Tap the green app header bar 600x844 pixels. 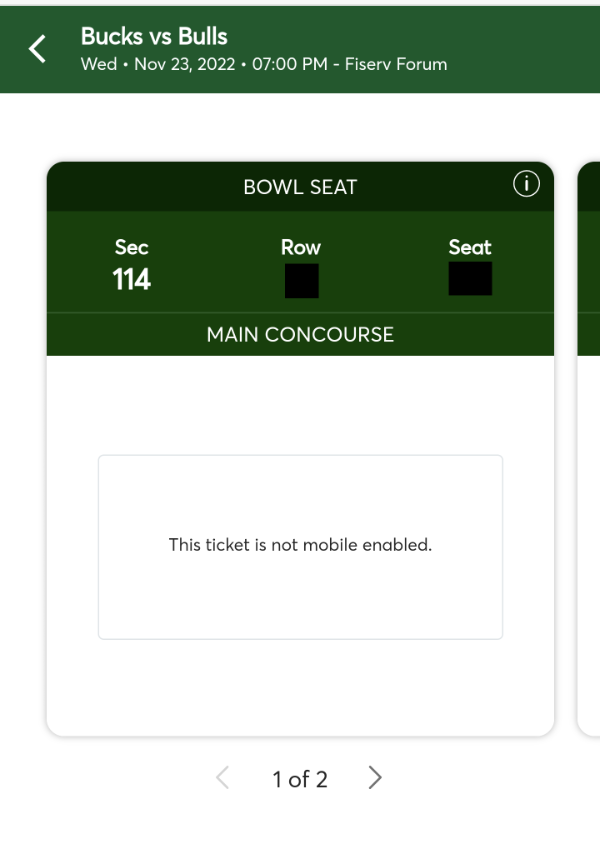[300, 50]
